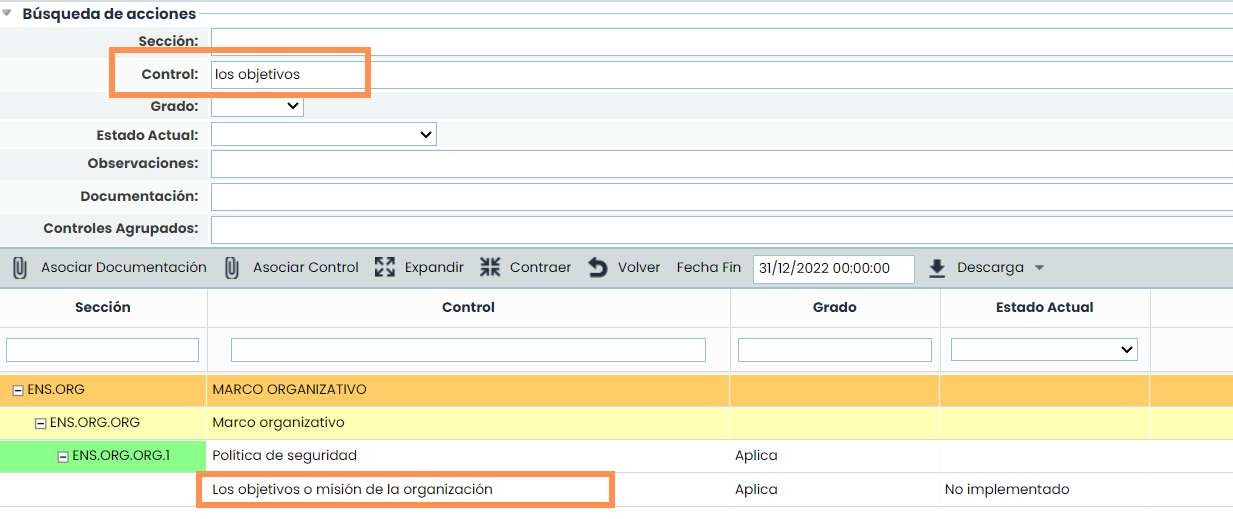
Task: Open the Grado dropdown in search form
Action: point(257,105)
